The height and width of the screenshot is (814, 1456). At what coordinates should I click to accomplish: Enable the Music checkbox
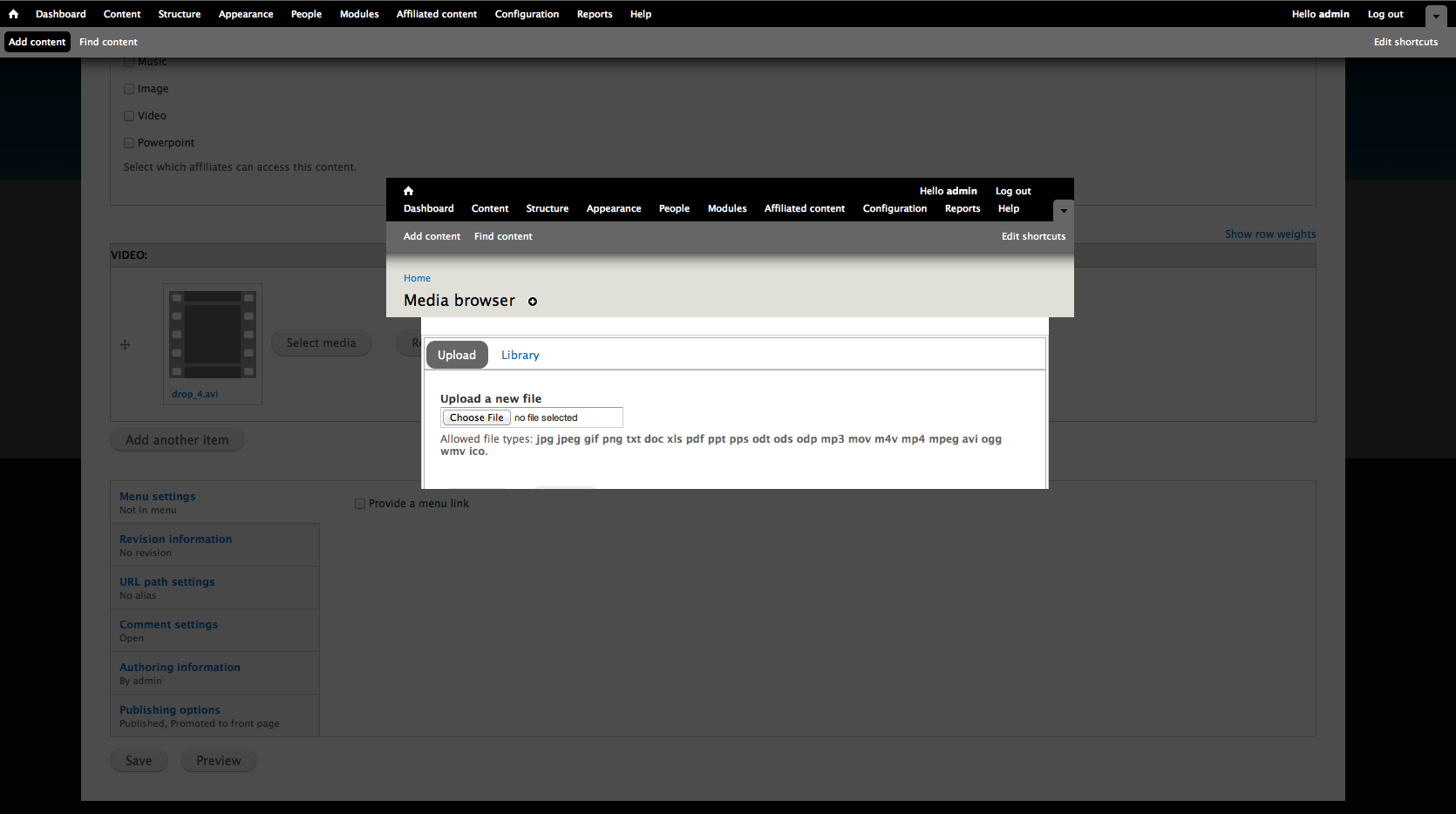(x=128, y=61)
